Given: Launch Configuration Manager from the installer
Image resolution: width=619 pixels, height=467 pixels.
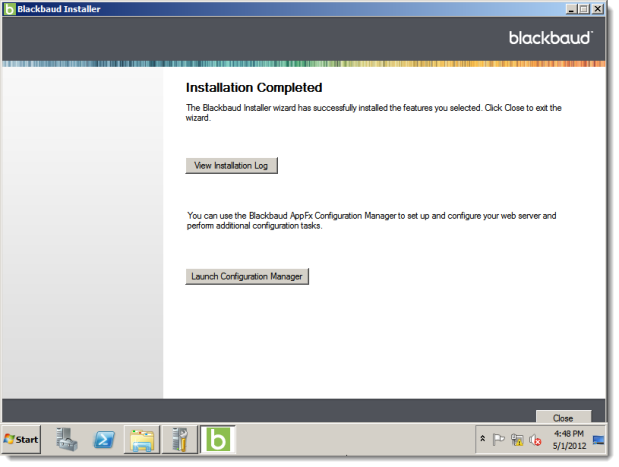Looking at the screenshot, I should point(247,276).
